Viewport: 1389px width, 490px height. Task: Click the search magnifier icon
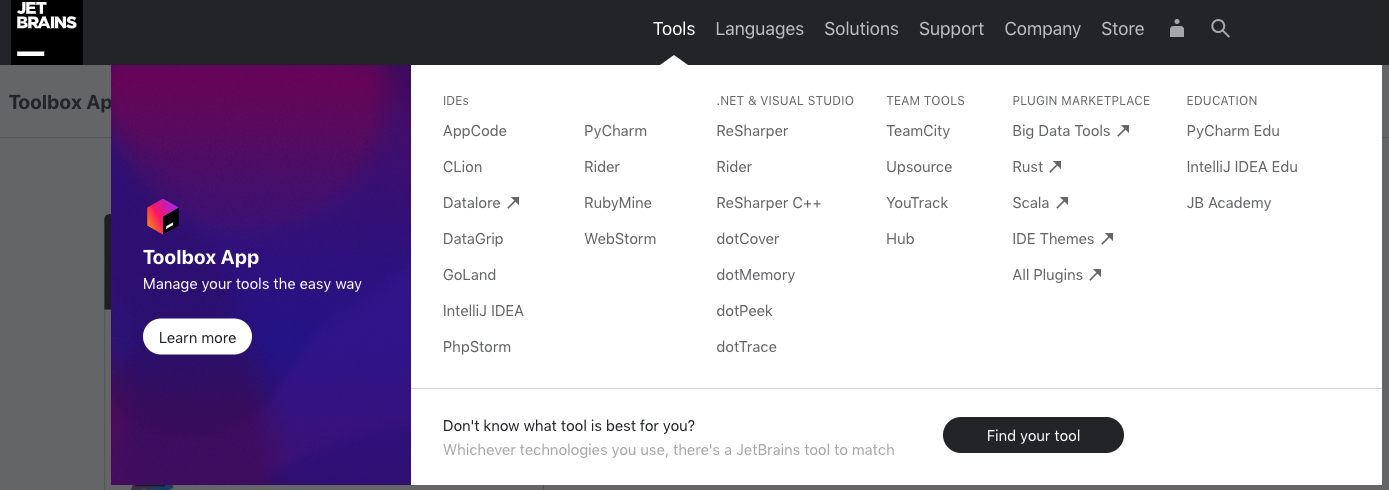click(x=1220, y=29)
